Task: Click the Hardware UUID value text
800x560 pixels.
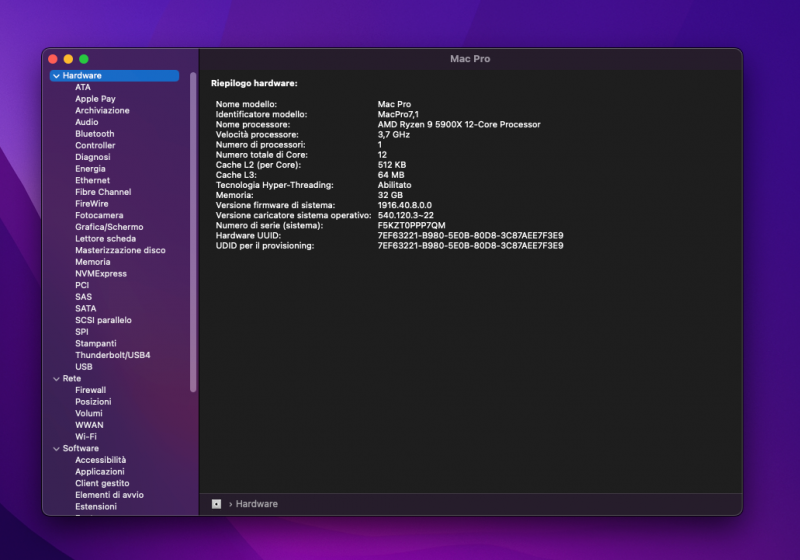Action: (470, 235)
